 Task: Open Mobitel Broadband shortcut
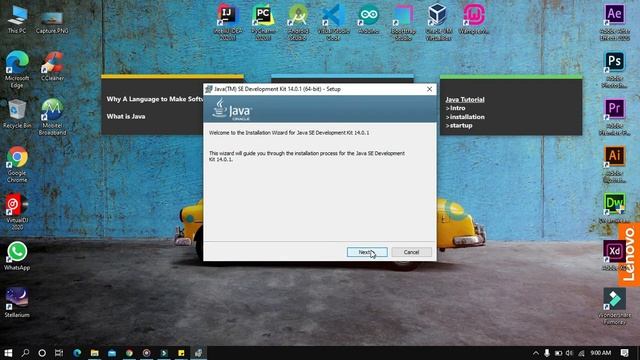tap(52, 117)
